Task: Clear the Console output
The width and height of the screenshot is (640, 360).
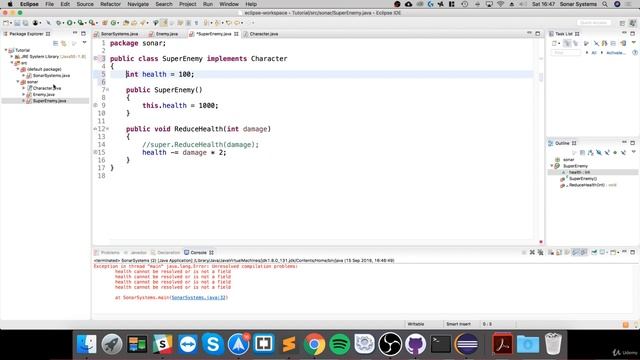Action: tap(551, 252)
